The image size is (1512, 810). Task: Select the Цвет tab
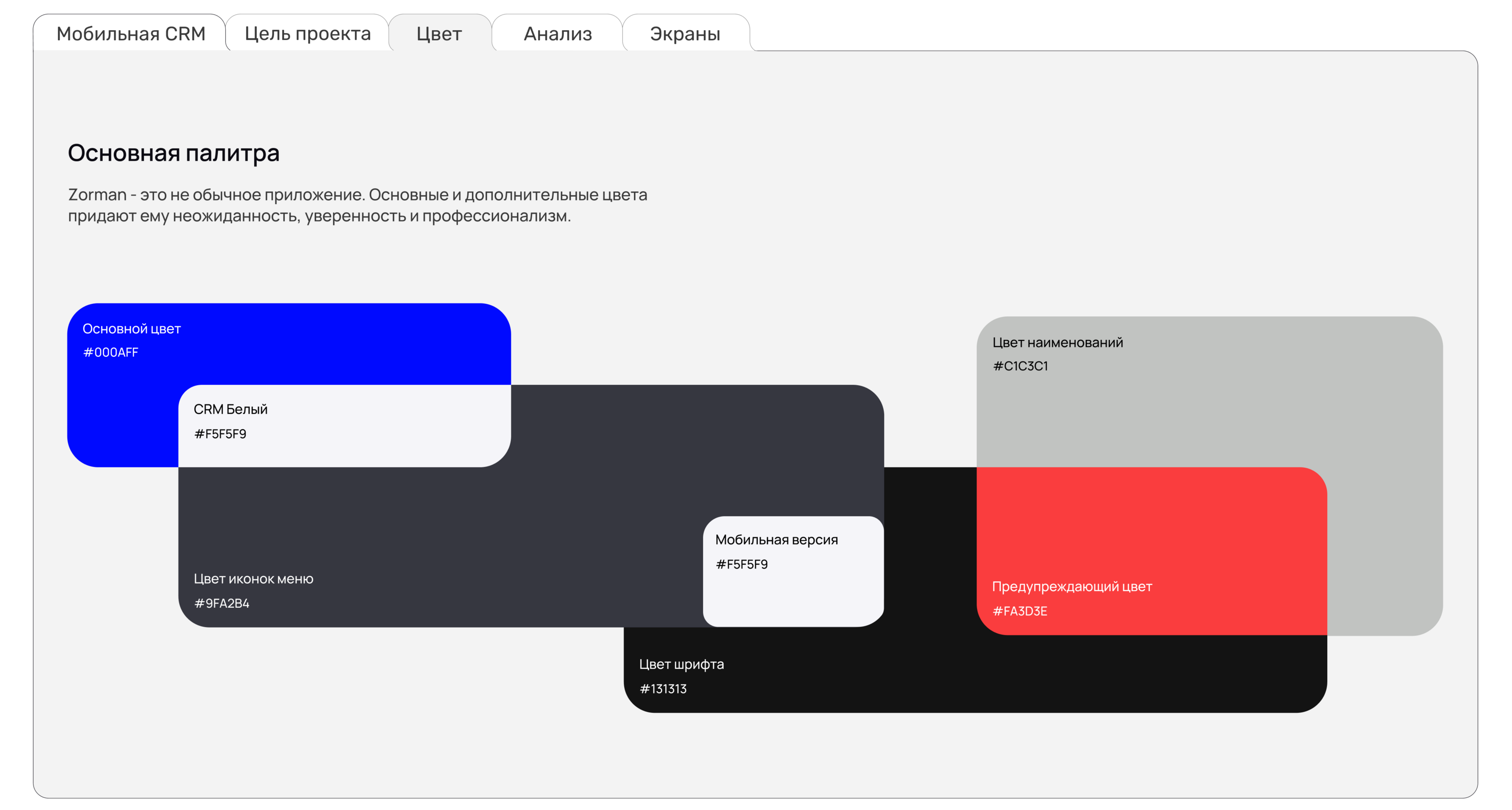(x=438, y=34)
